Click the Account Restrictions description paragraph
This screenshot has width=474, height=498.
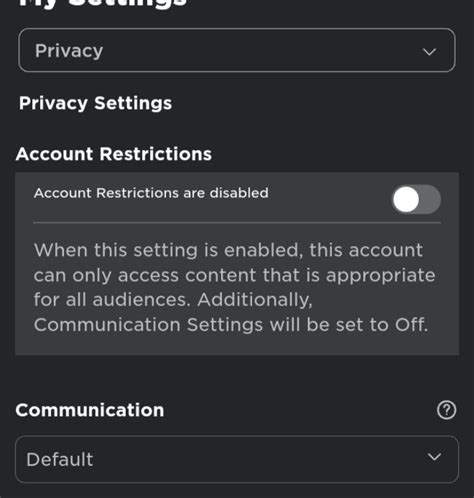pos(234,287)
